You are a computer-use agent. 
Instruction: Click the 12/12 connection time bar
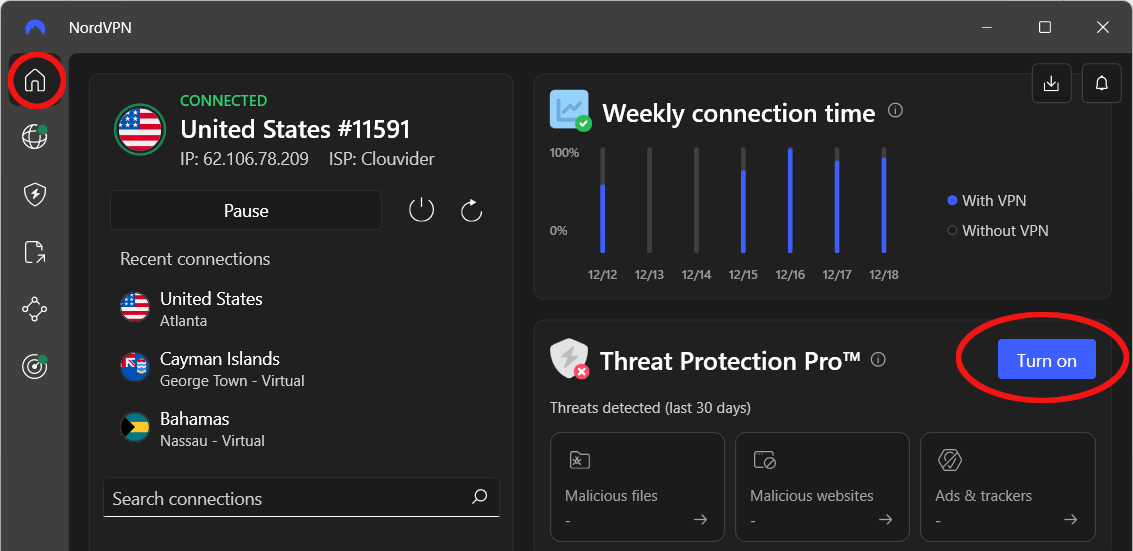[x=603, y=200]
